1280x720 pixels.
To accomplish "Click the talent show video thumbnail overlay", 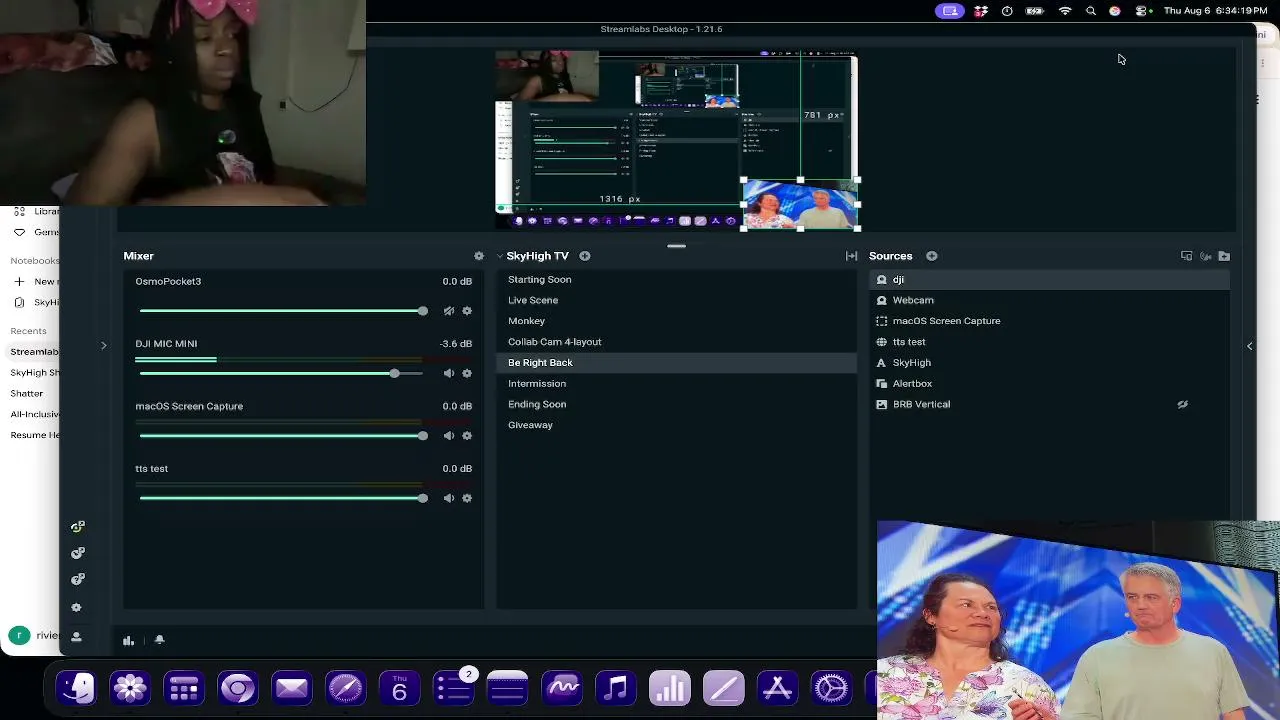I will [1078, 620].
